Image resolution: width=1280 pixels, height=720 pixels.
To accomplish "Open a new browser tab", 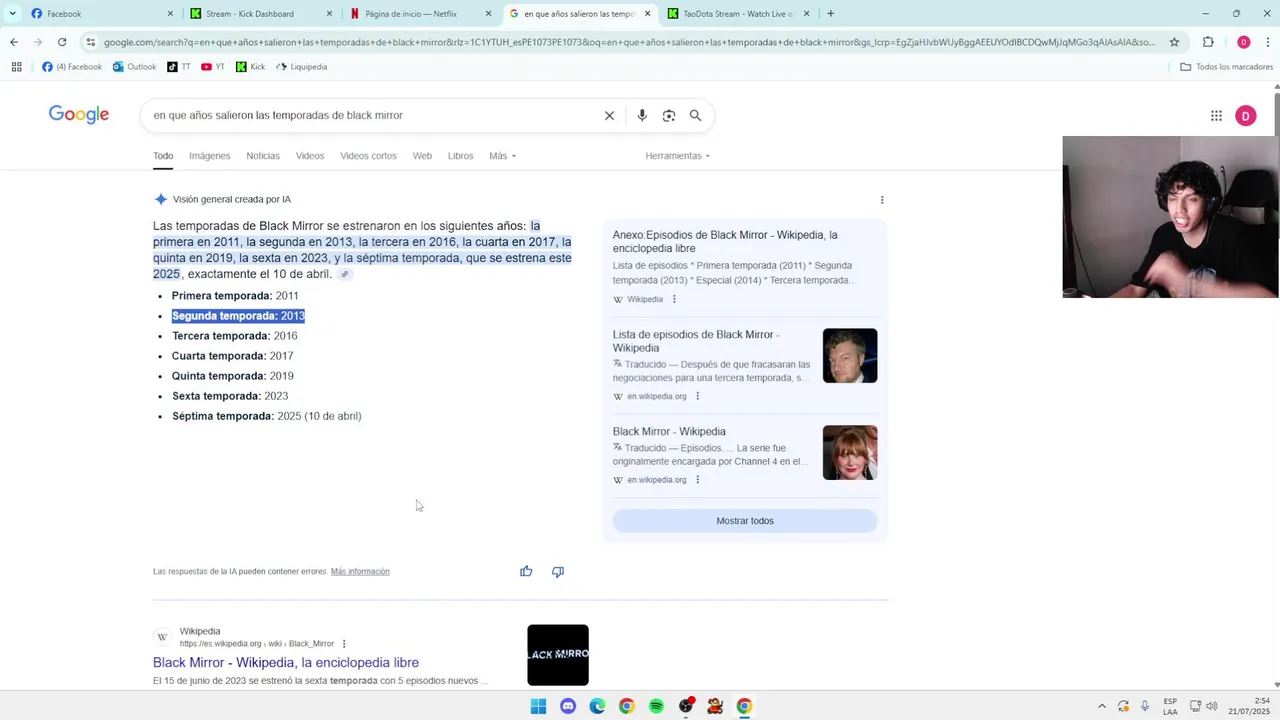I will [830, 14].
